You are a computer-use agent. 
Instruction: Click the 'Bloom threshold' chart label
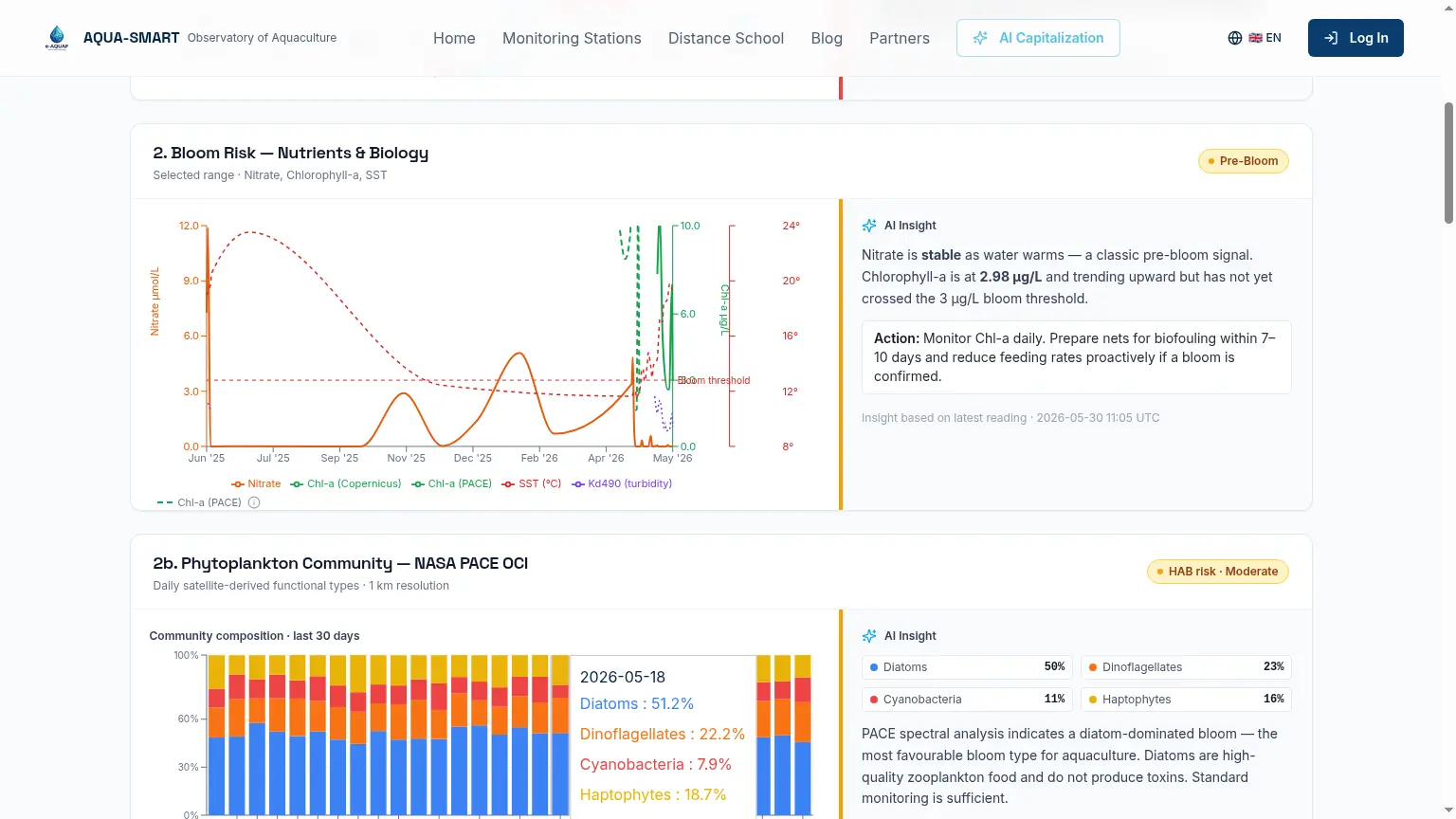[714, 380]
